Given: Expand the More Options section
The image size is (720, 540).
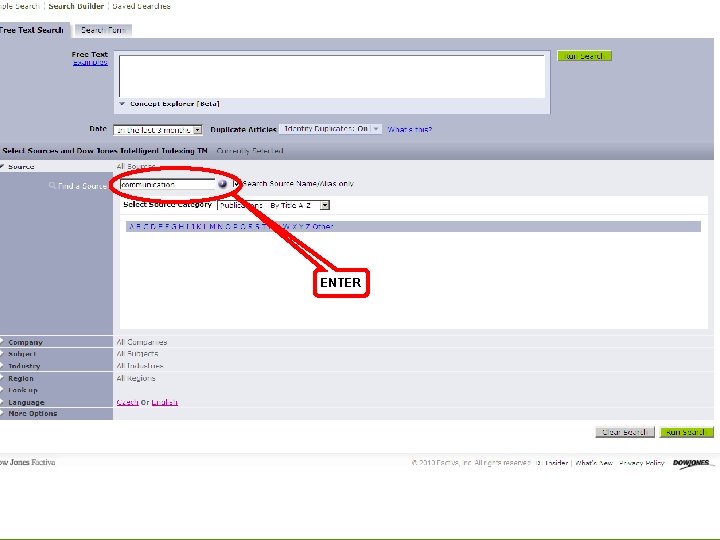Looking at the screenshot, I should [x=2, y=413].
